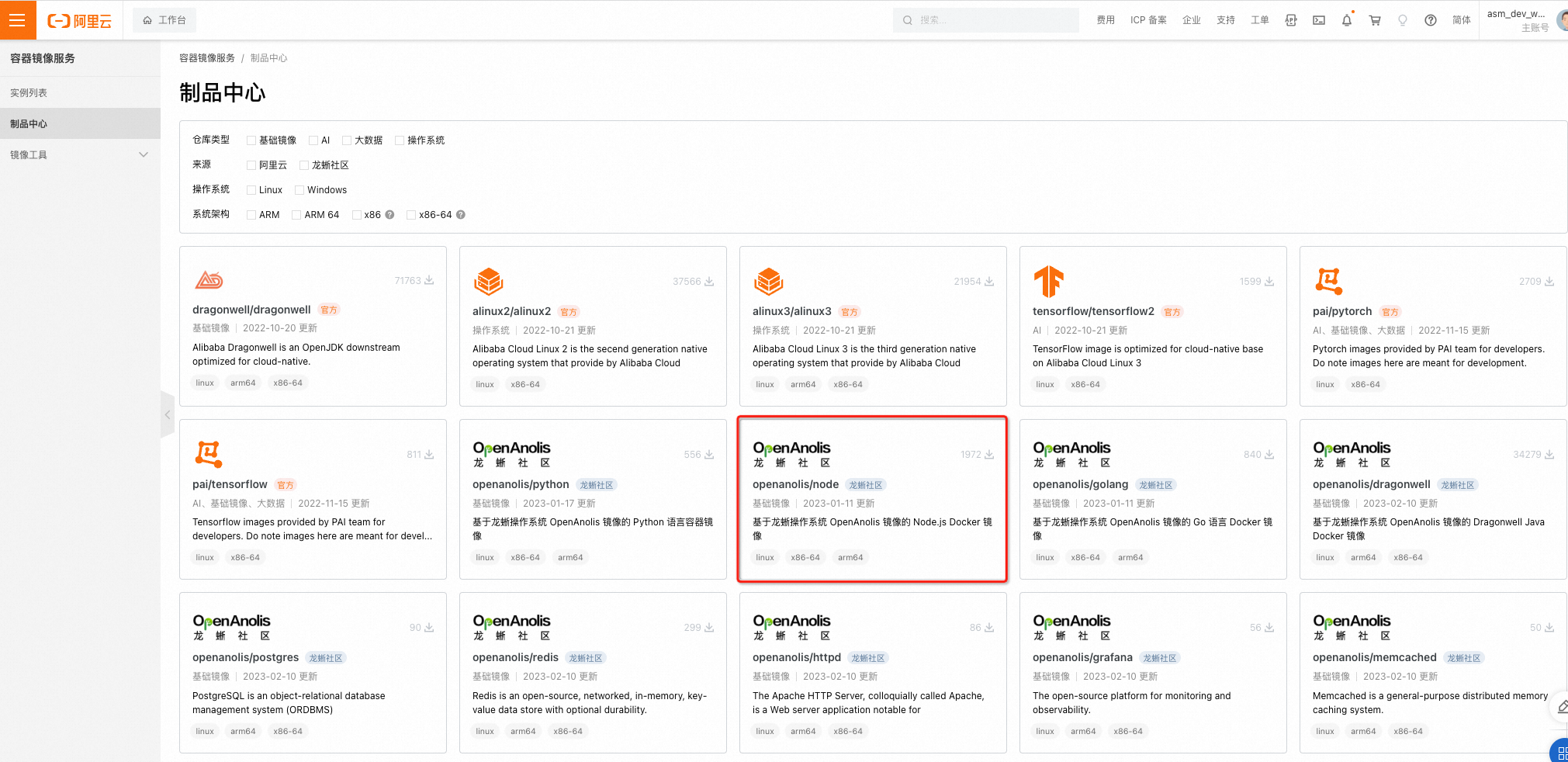
Task: Click the top search input field
Action: tap(986, 20)
